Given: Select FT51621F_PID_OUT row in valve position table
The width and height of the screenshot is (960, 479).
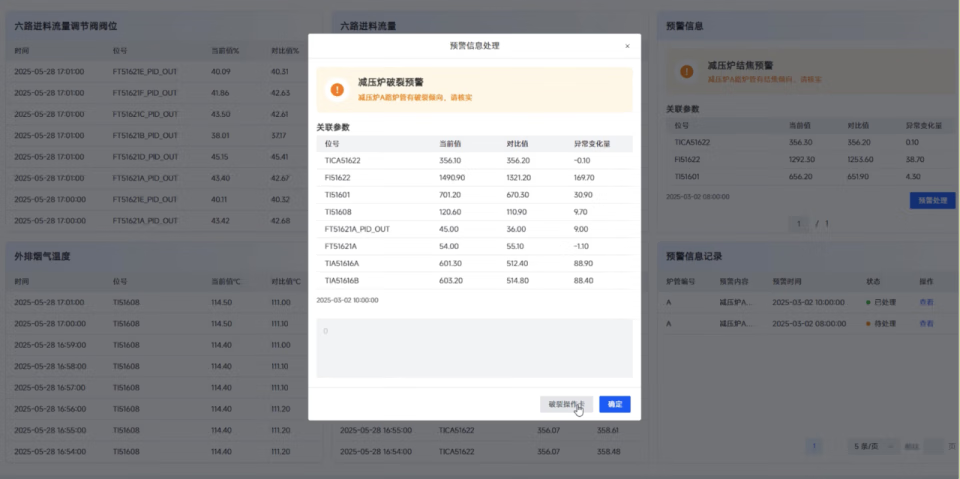Looking at the screenshot, I should tap(163, 93).
